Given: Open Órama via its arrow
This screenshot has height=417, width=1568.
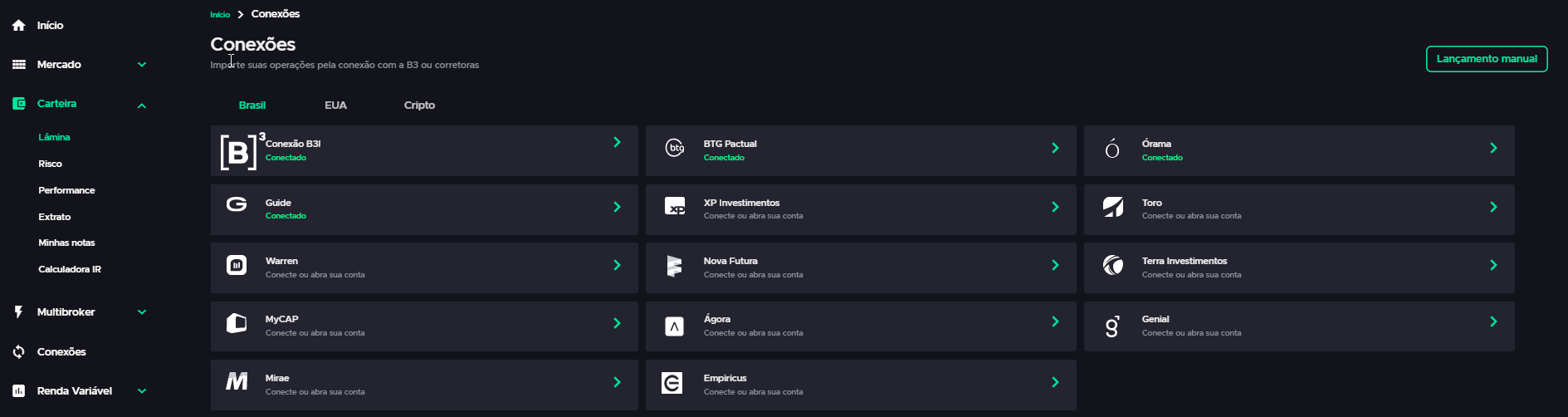Looking at the screenshot, I should 1493,148.
